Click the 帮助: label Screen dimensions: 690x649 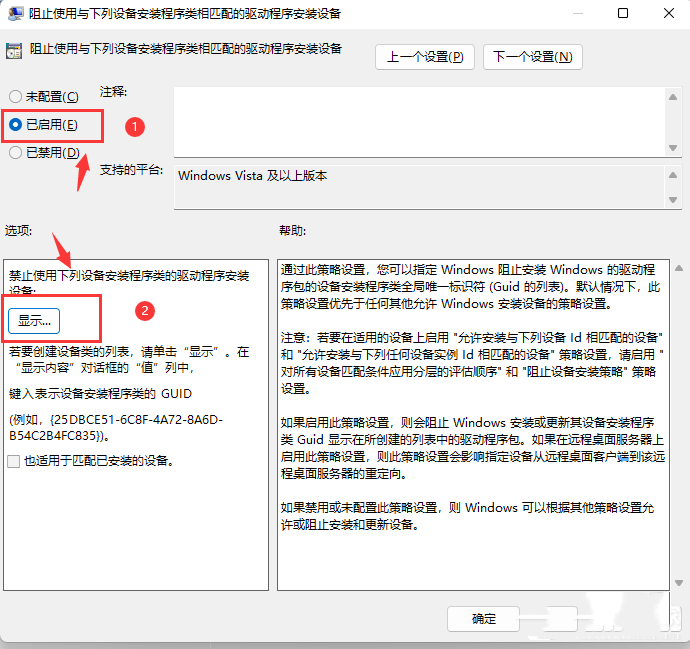tap(292, 231)
